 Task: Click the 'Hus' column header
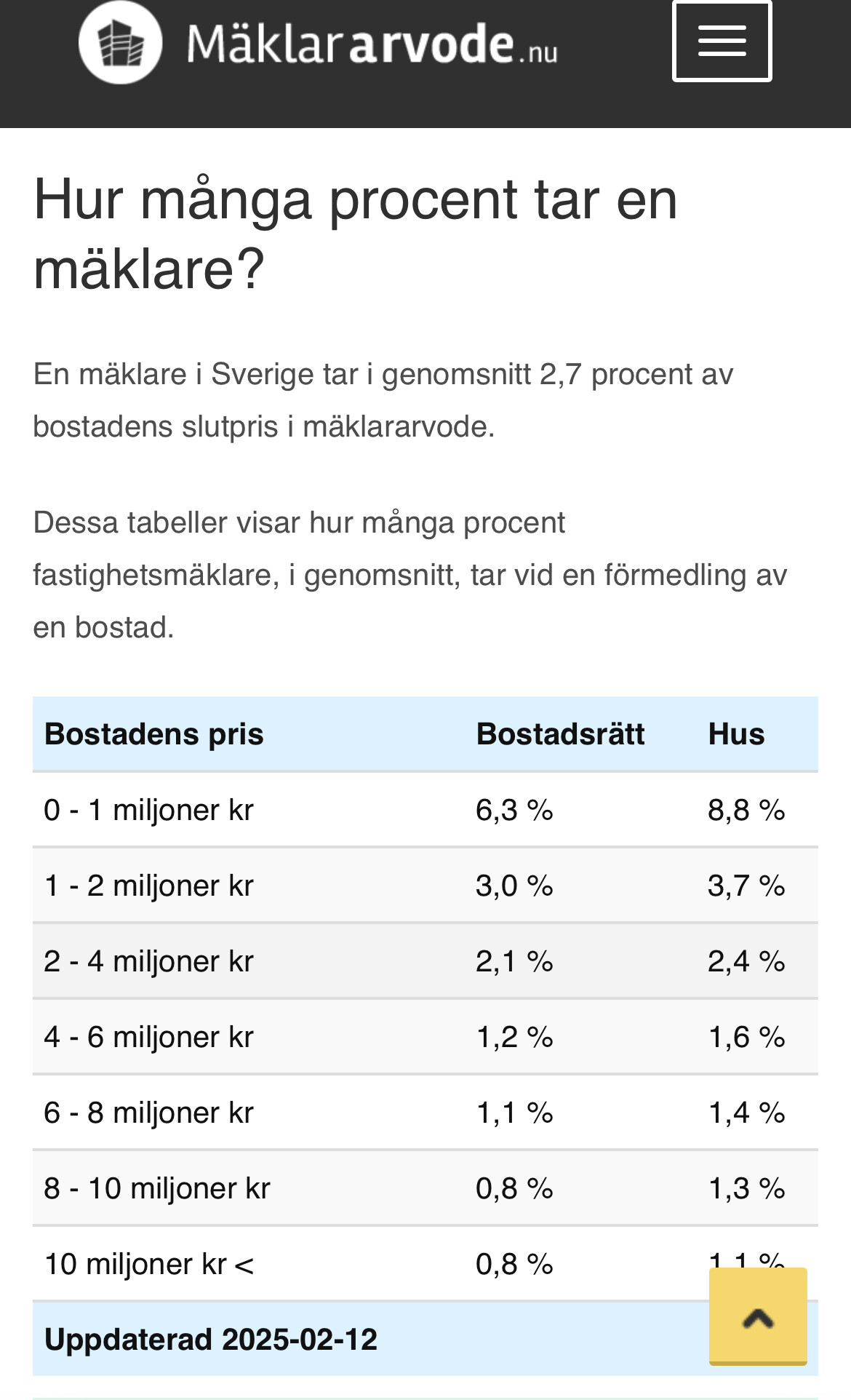click(736, 734)
